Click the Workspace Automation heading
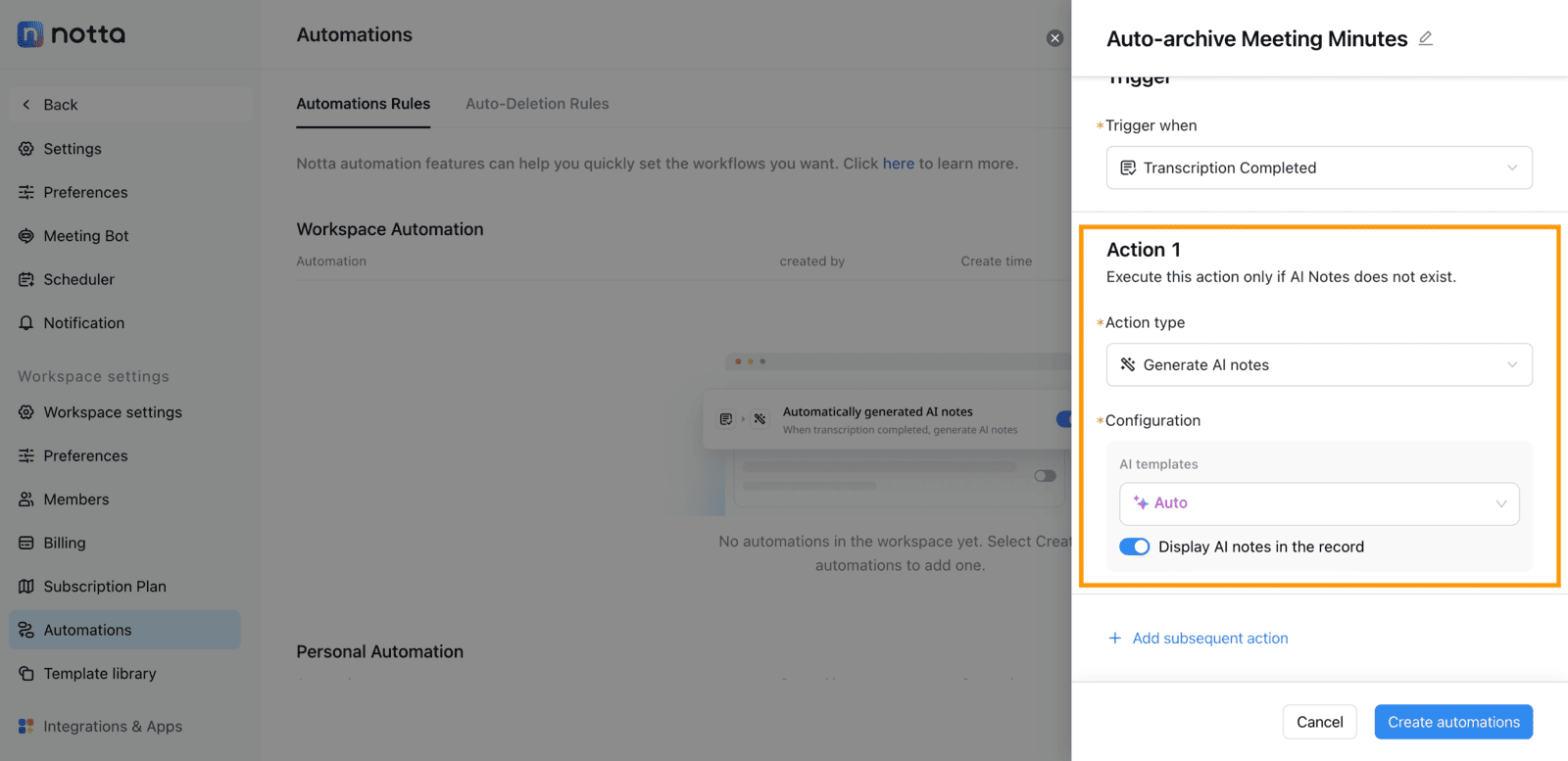The width and height of the screenshot is (1568, 761). (390, 229)
